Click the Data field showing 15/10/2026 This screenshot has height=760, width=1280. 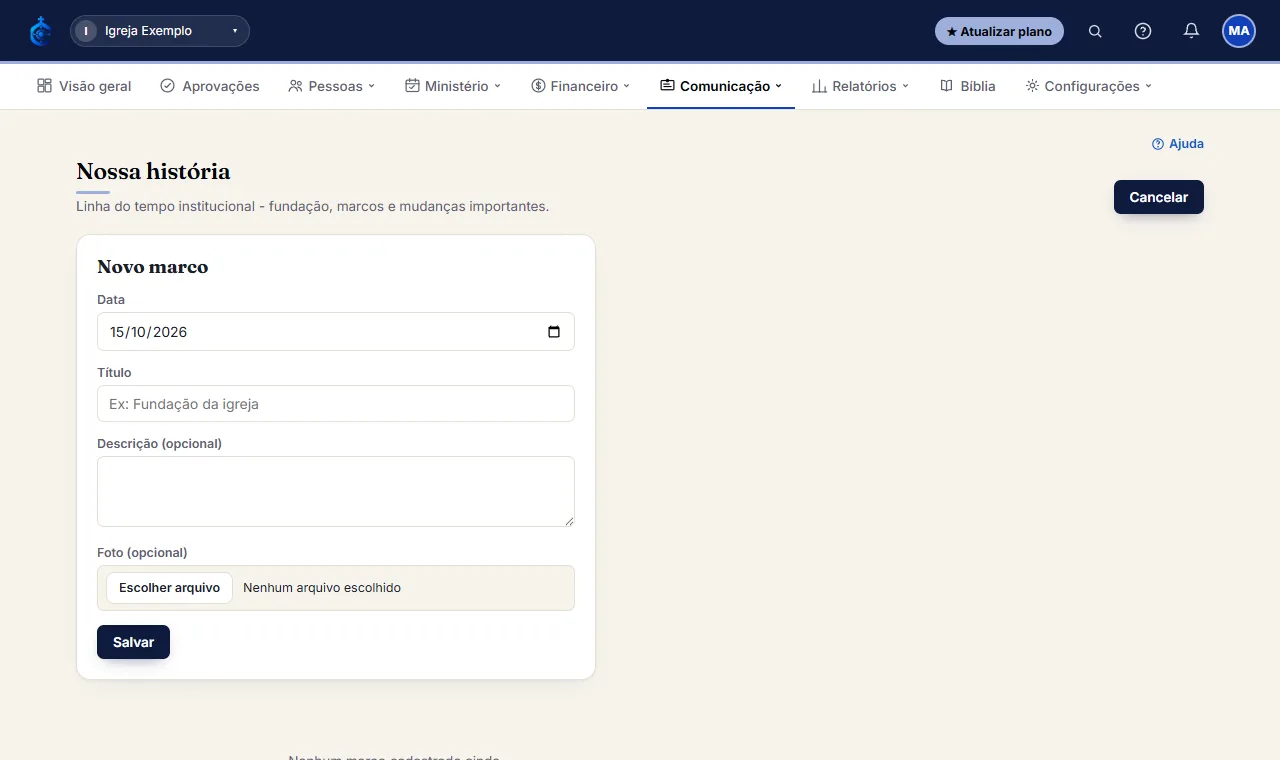336,332
